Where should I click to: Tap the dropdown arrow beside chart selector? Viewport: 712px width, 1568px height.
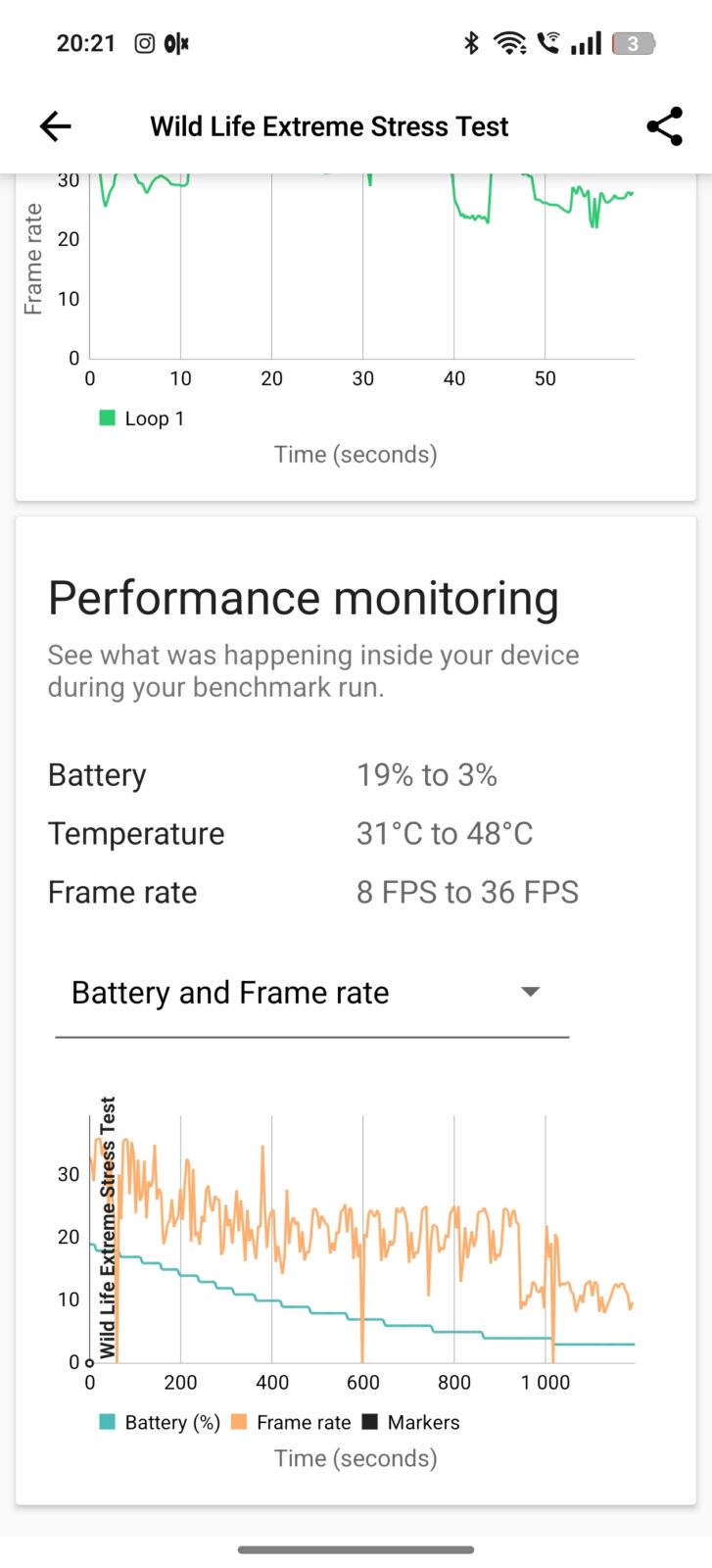tap(530, 992)
